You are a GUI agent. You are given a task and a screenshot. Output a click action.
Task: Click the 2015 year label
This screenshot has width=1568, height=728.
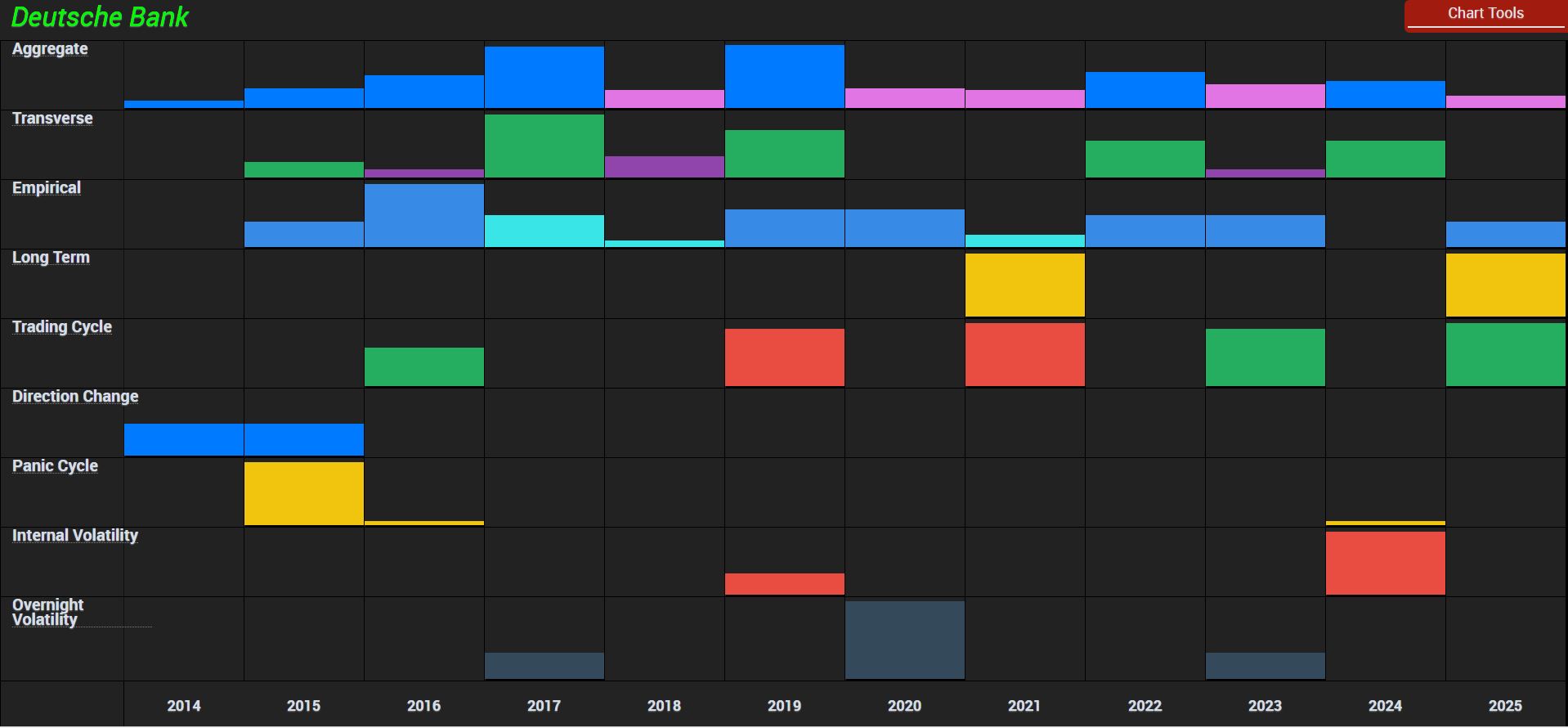303,706
